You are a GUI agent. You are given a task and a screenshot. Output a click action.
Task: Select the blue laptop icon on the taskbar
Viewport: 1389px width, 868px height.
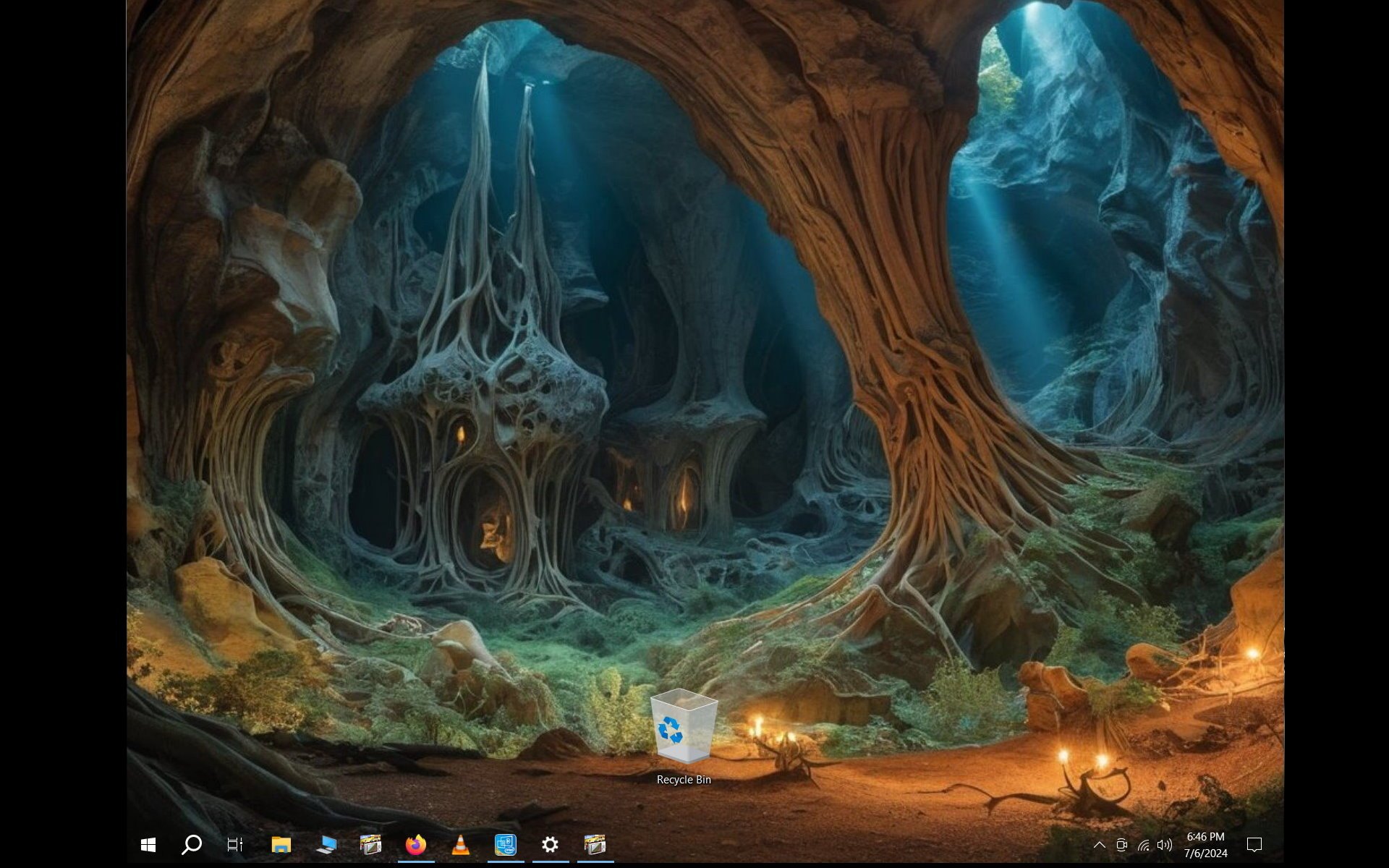(x=326, y=844)
